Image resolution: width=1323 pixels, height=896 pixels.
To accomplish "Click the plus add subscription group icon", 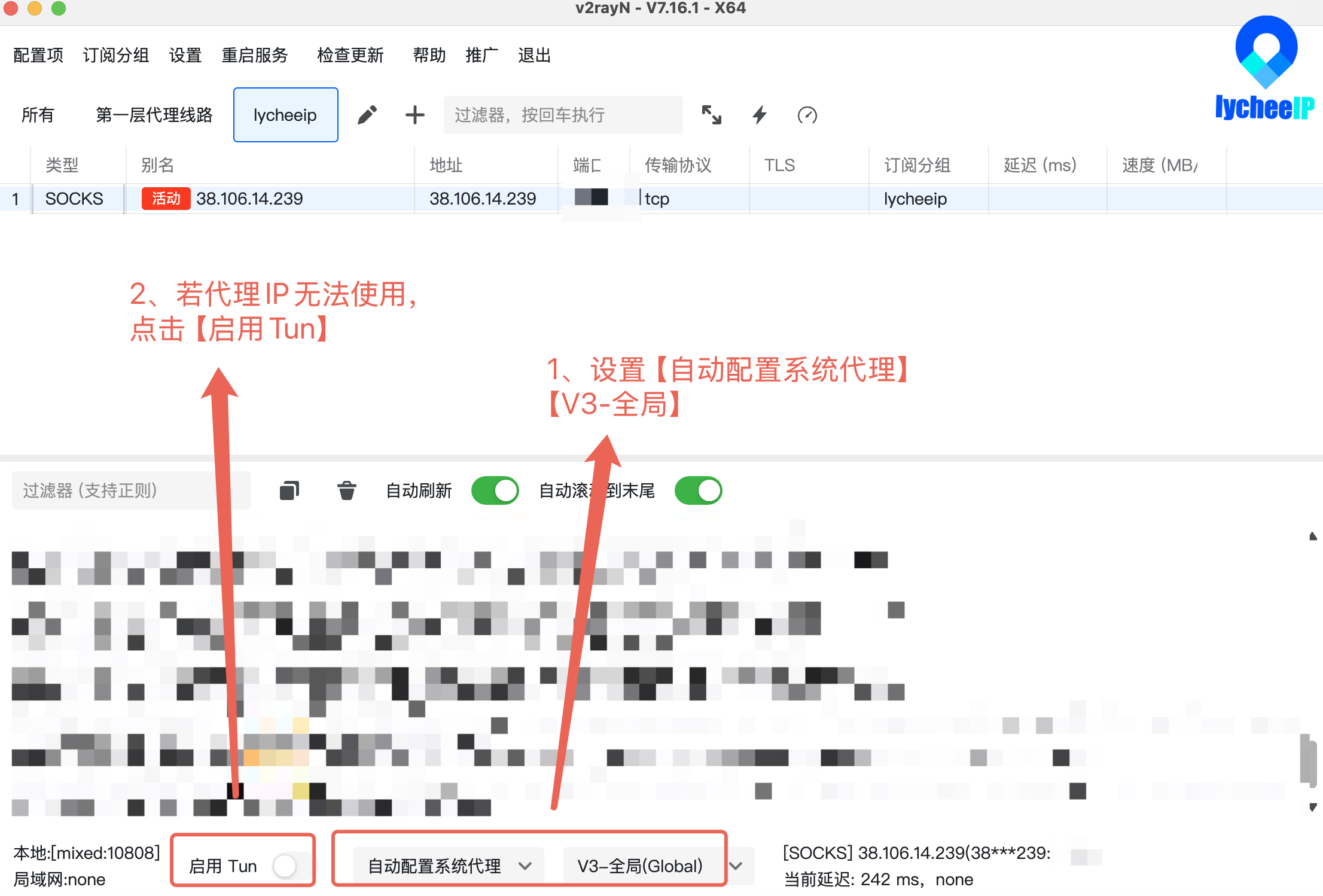I will pos(414,115).
